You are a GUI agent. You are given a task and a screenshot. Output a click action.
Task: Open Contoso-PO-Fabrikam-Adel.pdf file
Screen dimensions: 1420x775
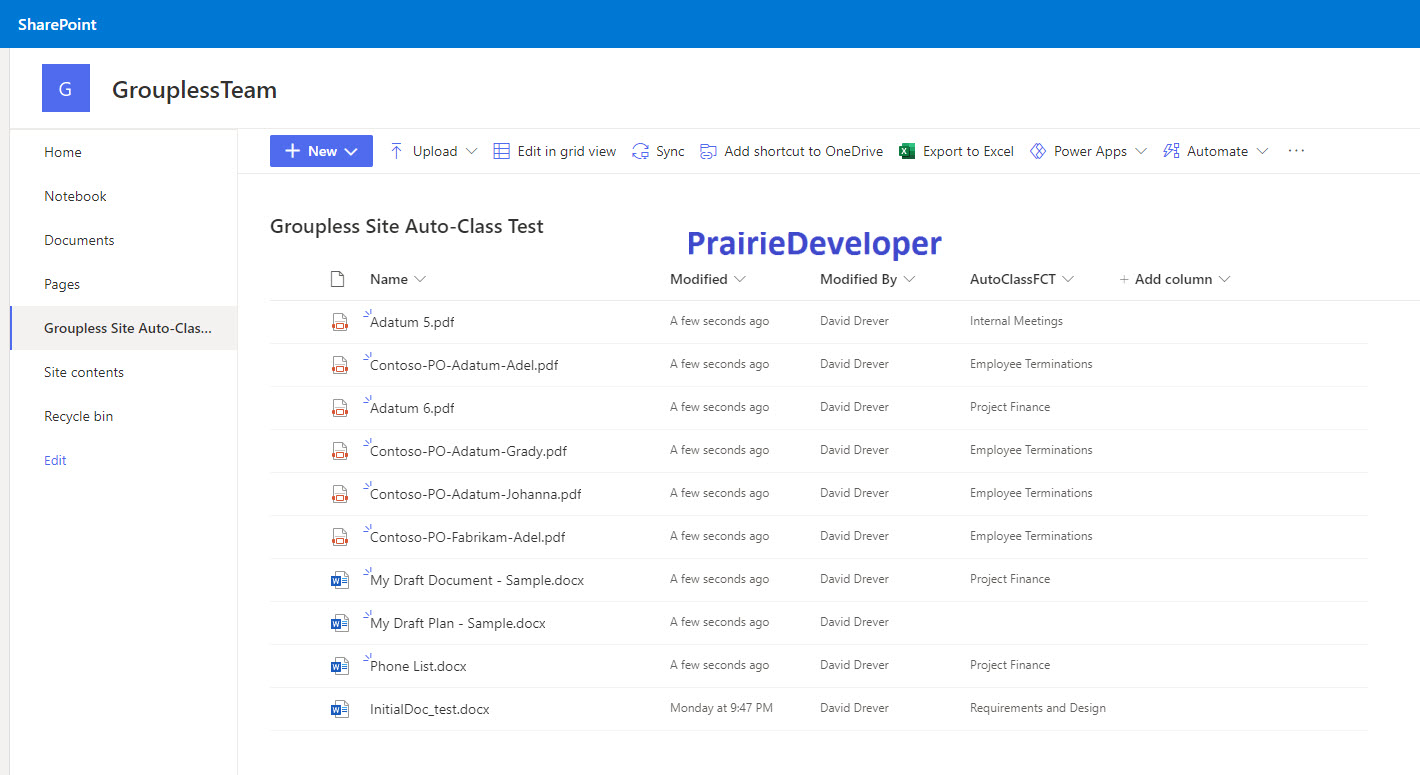pos(467,537)
